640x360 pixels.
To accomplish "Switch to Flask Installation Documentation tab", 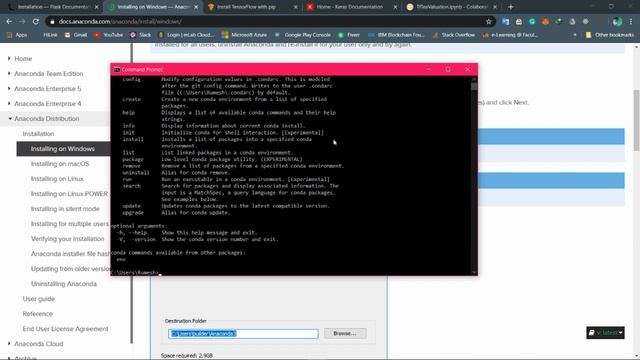I will [53, 7].
